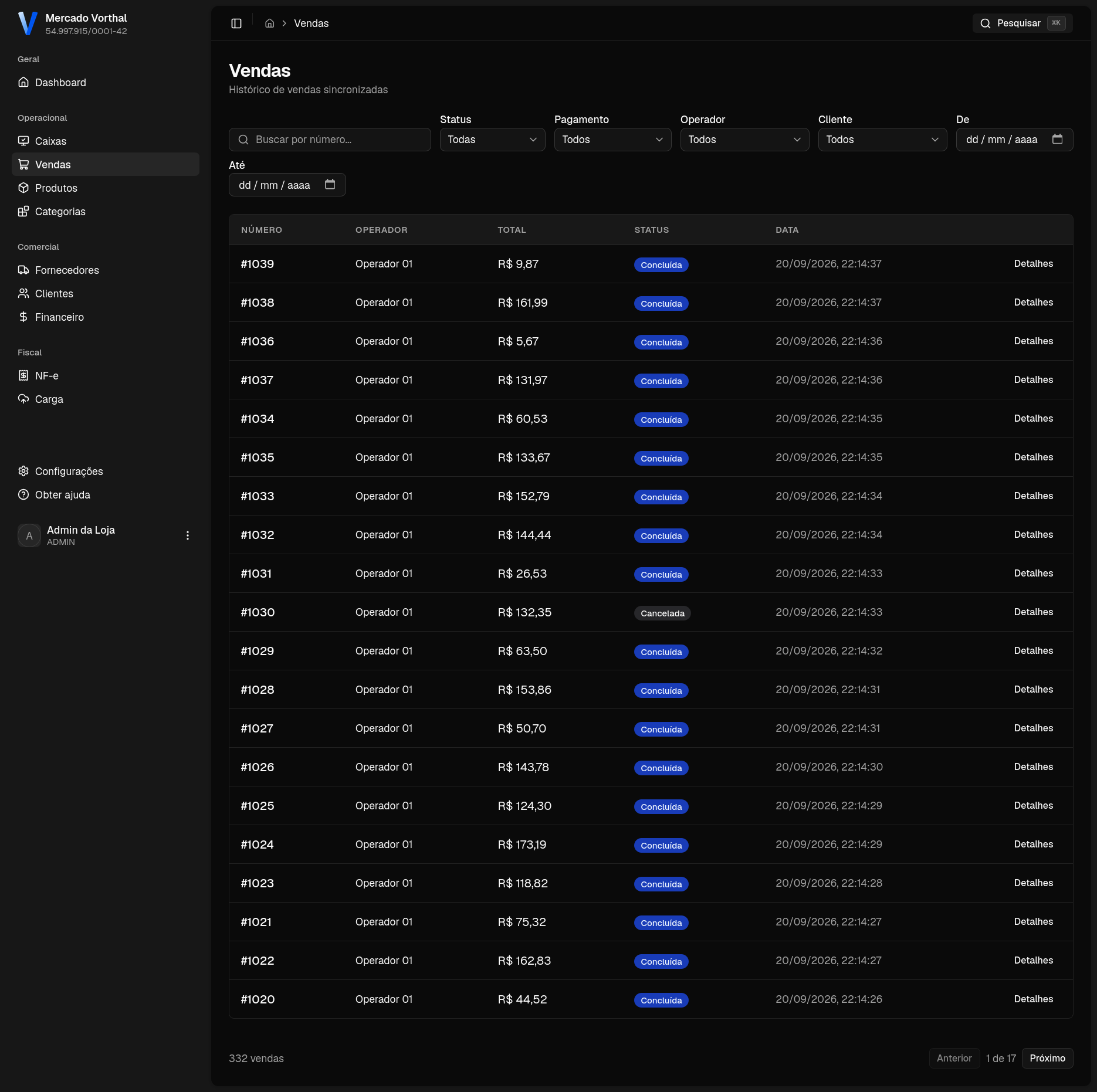The image size is (1097, 1092).
Task: Click the 1 de 17 page indicator
Action: (x=1001, y=1059)
